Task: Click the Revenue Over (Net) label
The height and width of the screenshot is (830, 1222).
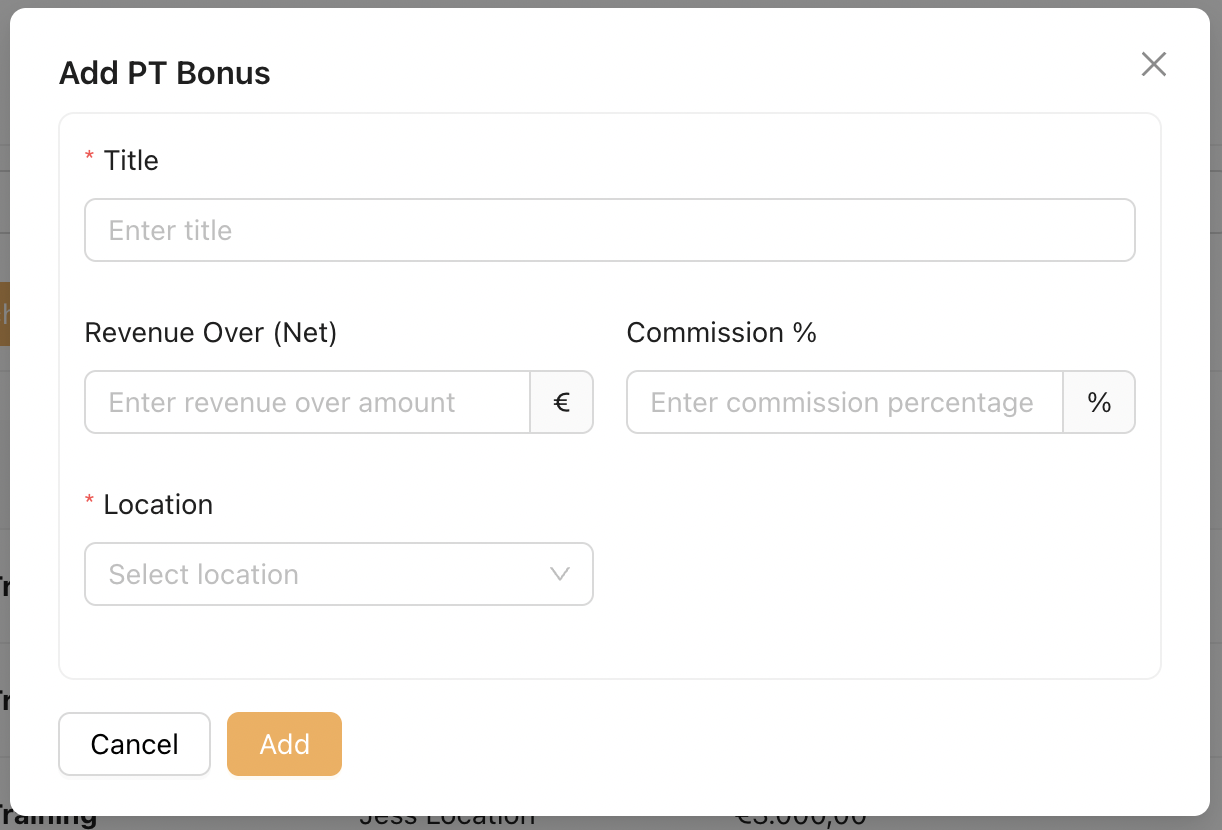Action: 211,333
